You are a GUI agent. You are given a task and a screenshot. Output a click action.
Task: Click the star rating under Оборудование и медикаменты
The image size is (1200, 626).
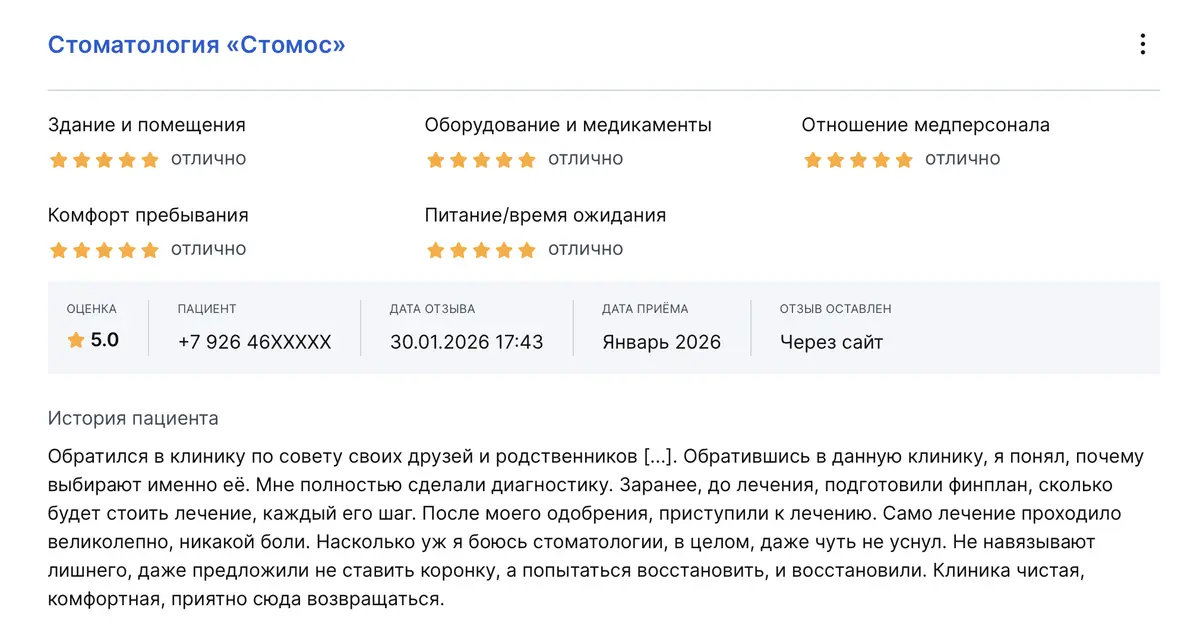[481, 160]
